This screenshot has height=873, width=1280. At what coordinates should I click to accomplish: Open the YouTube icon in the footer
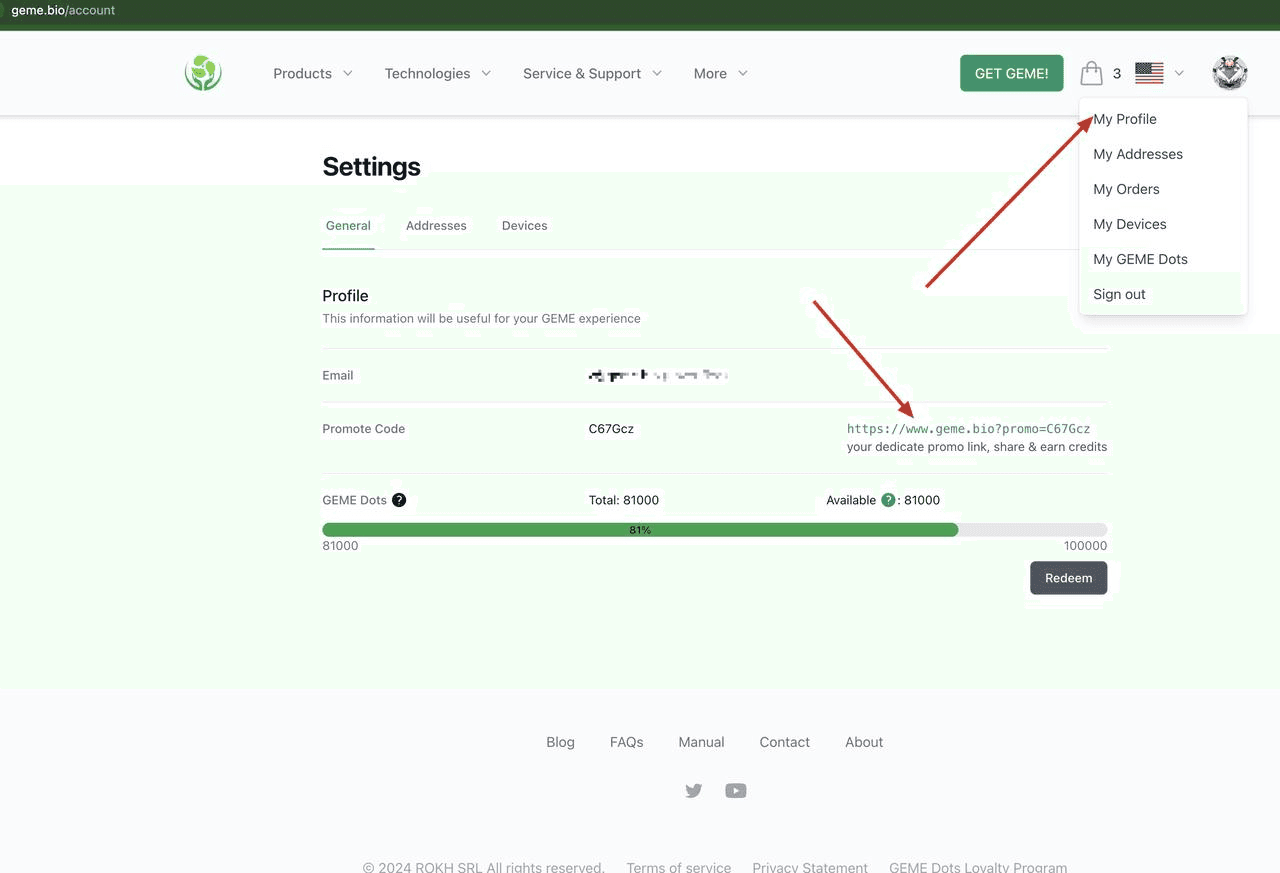pyautogui.click(x=735, y=790)
